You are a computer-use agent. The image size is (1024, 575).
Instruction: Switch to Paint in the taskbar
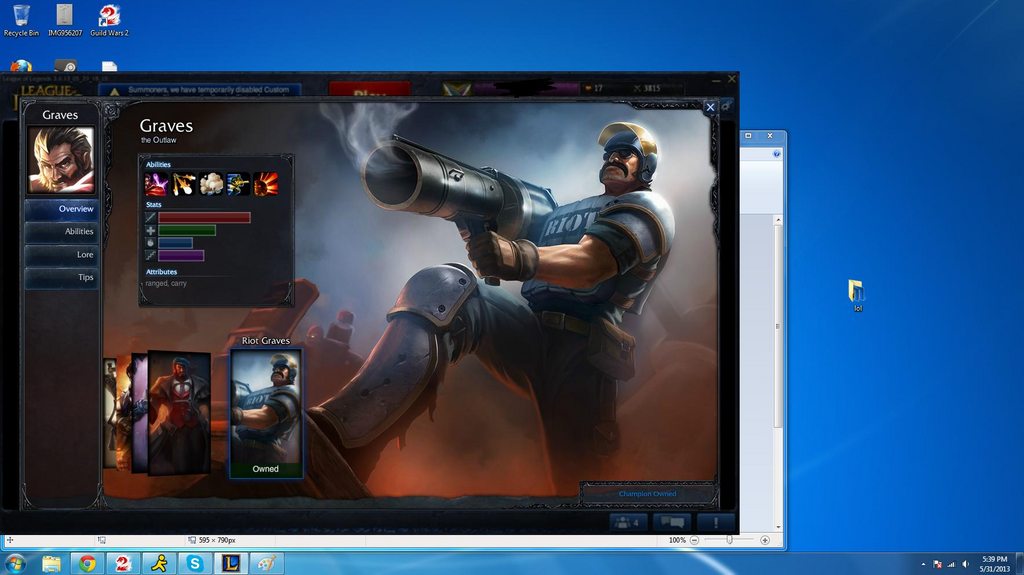266,563
